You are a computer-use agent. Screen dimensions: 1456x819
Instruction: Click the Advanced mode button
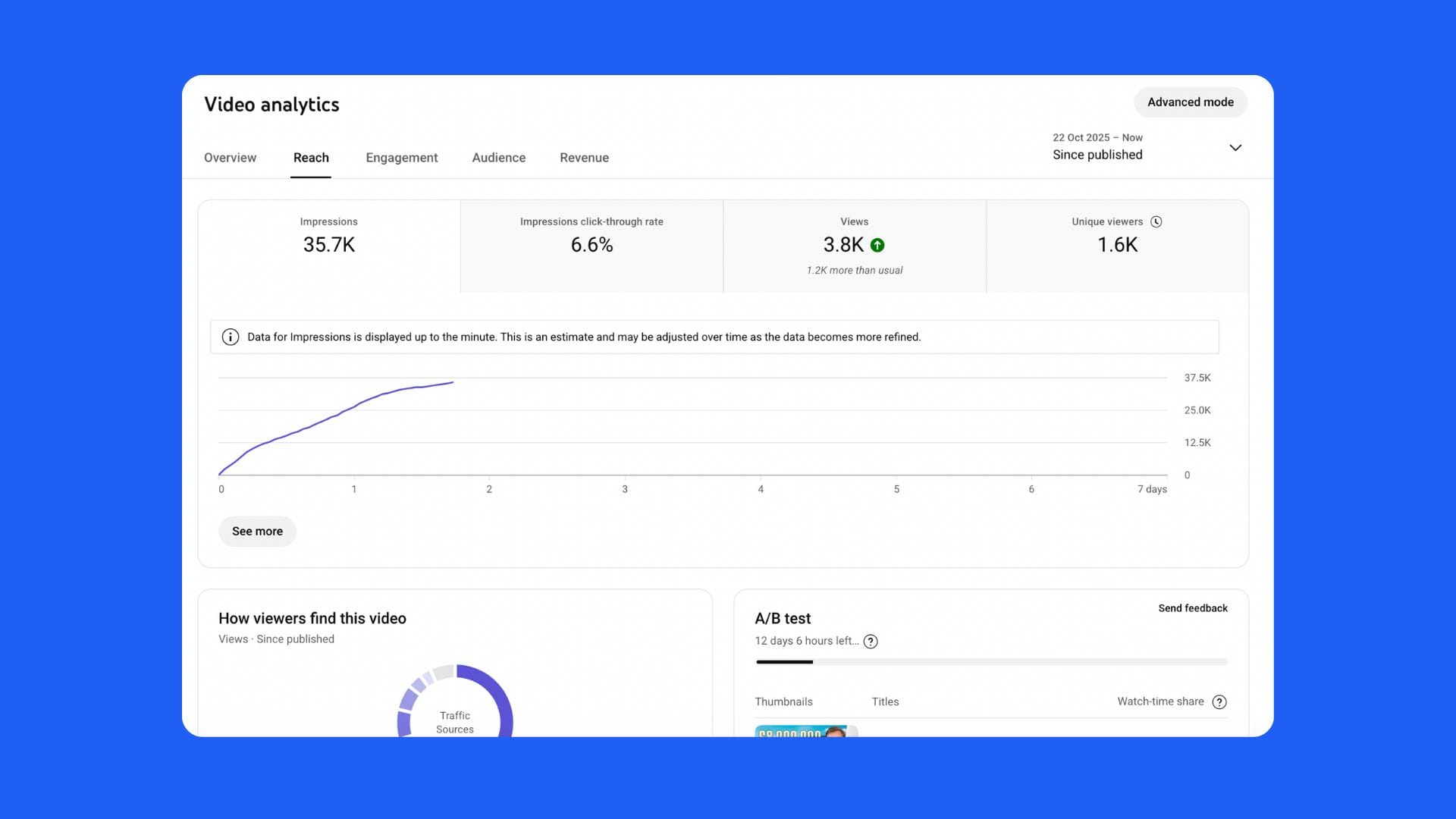point(1190,102)
